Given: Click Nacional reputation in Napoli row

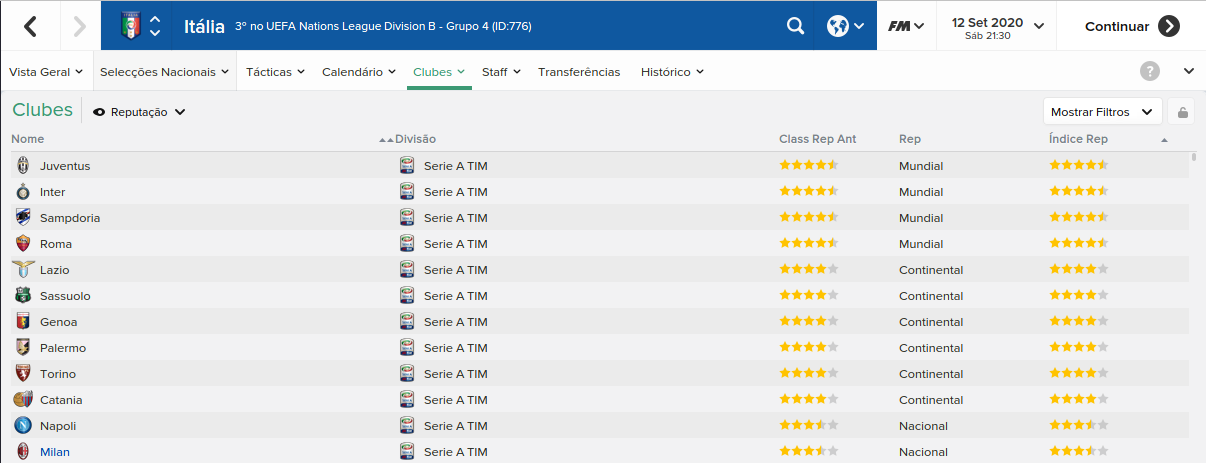Looking at the screenshot, I should coord(923,426).
